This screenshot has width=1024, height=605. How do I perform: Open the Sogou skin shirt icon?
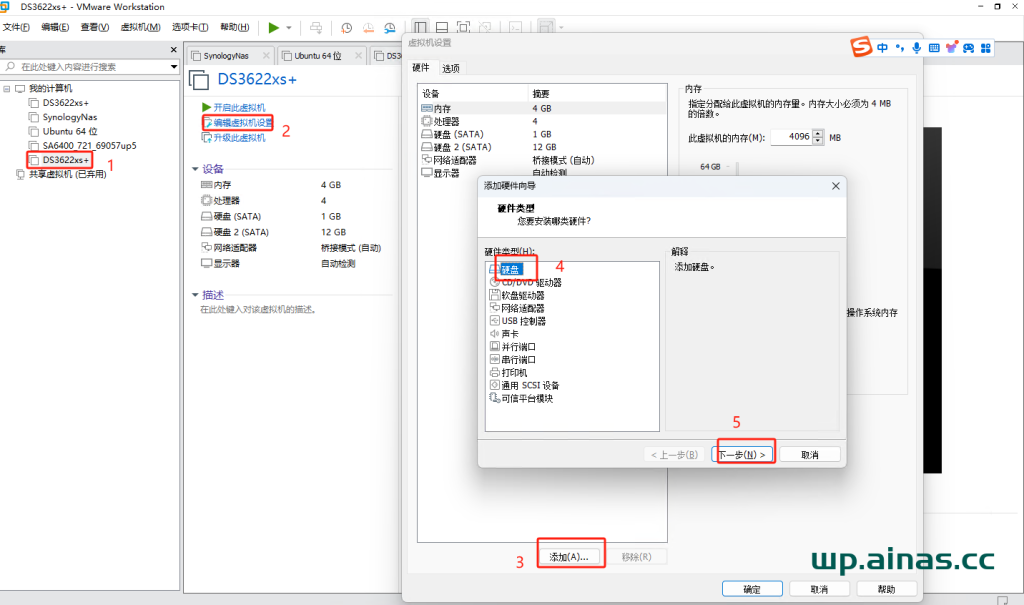pyautogui.click(x=952, y=48)
